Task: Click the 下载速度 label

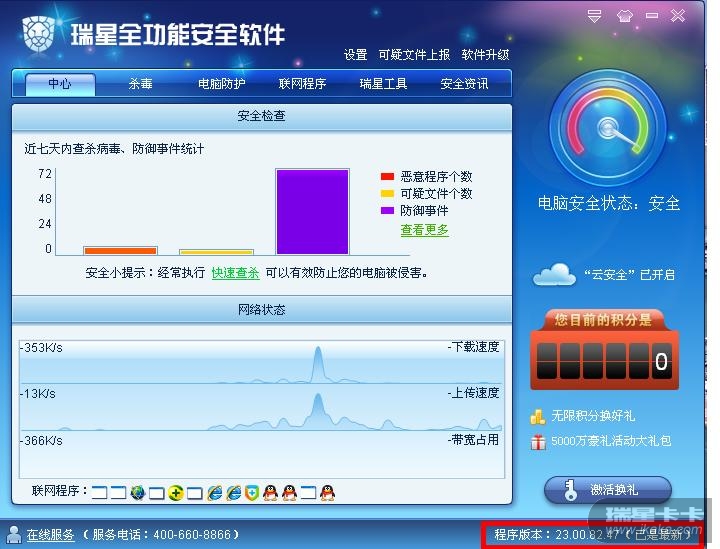Action: pos(474,347)
